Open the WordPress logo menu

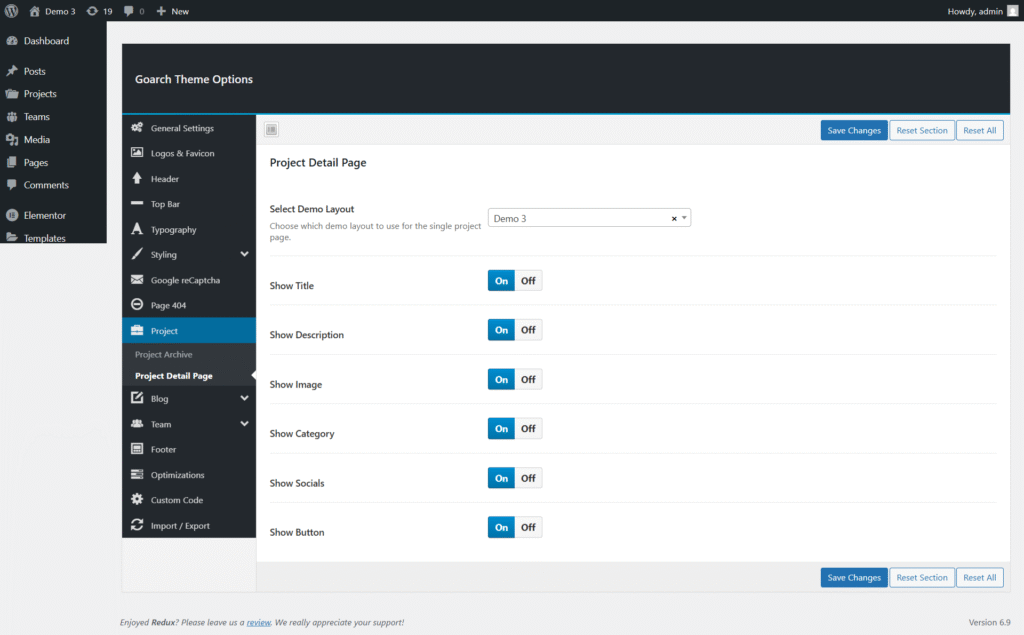(11, 10)
